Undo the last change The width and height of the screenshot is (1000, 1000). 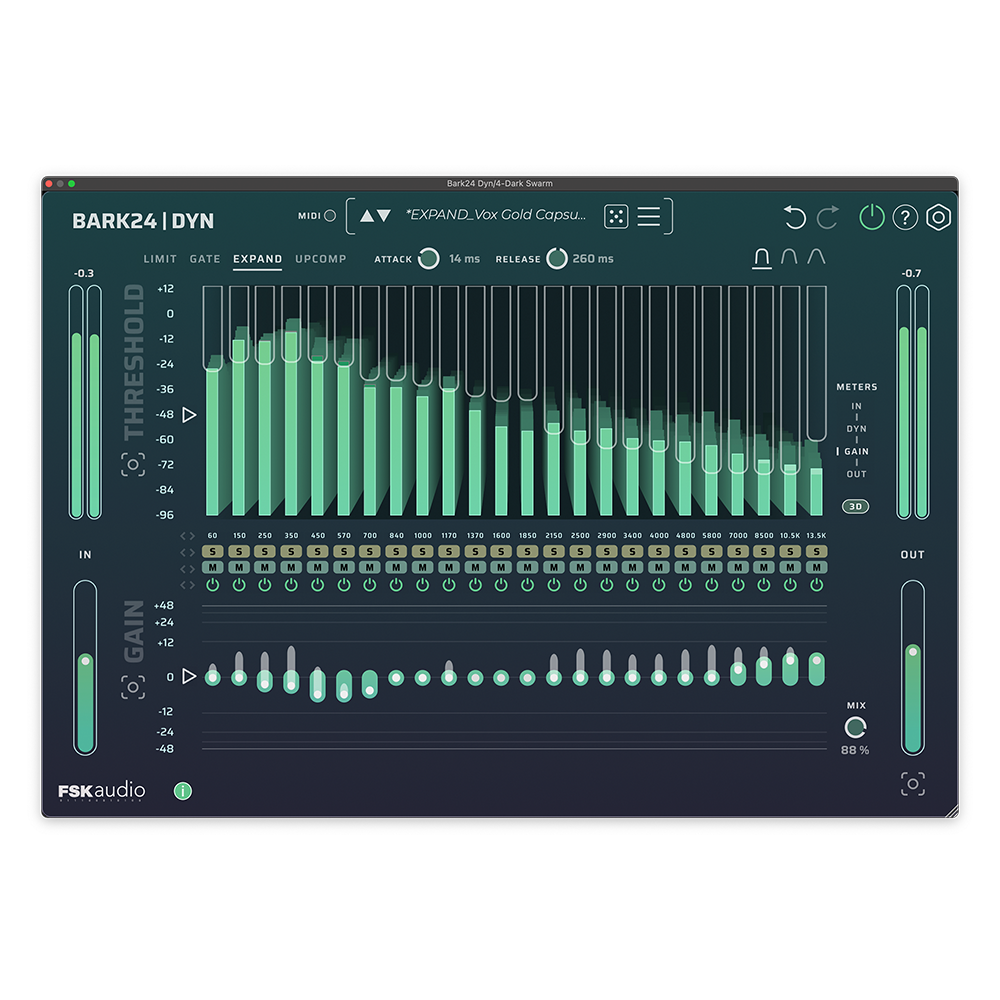point(795,217)
